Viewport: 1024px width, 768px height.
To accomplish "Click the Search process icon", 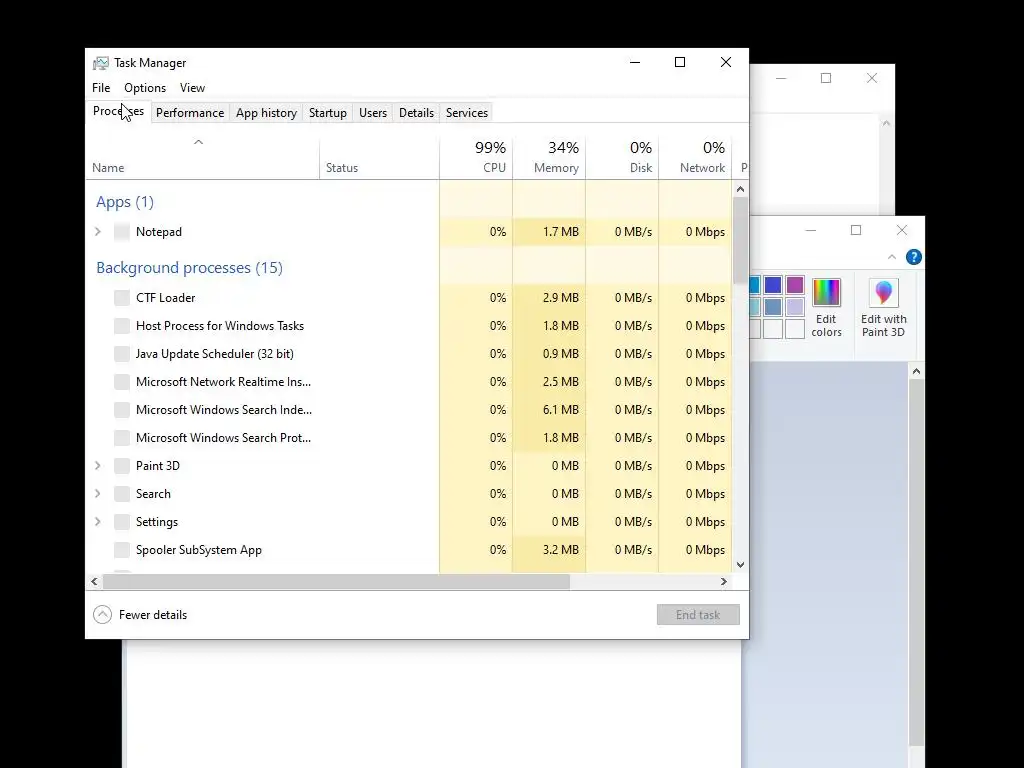I will click(x=121, y=494).
